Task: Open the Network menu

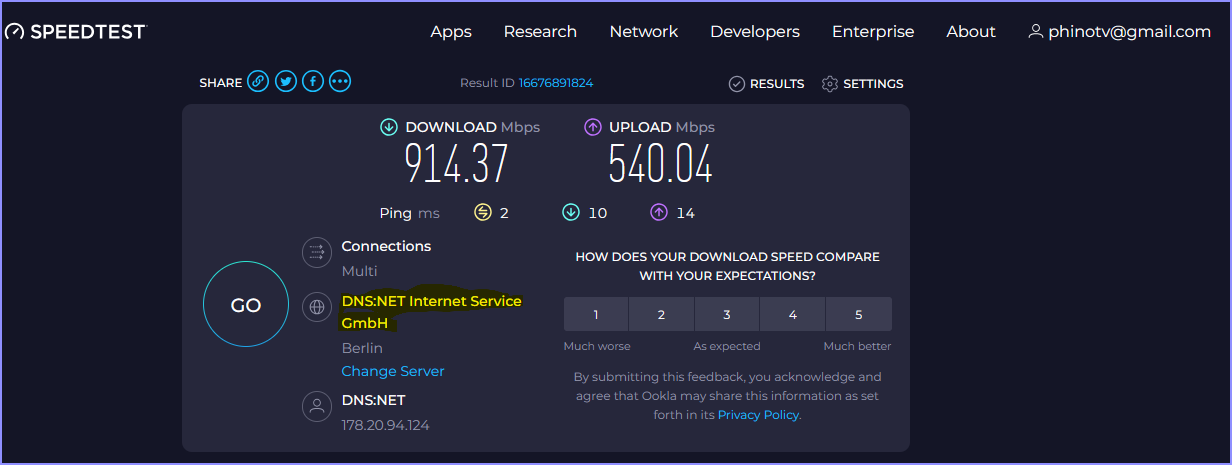Action: (x=644, y=32)
